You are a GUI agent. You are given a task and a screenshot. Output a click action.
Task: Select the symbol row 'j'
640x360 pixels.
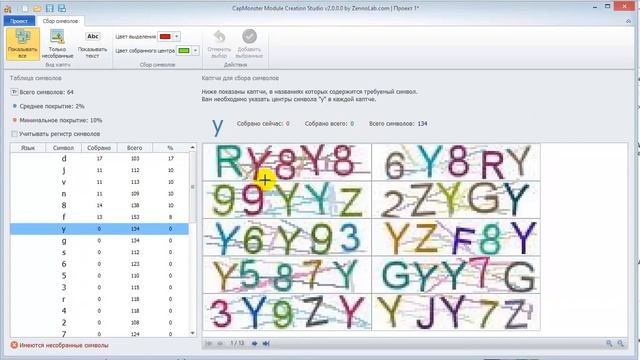pyautogui.click(x=99, y=170)
